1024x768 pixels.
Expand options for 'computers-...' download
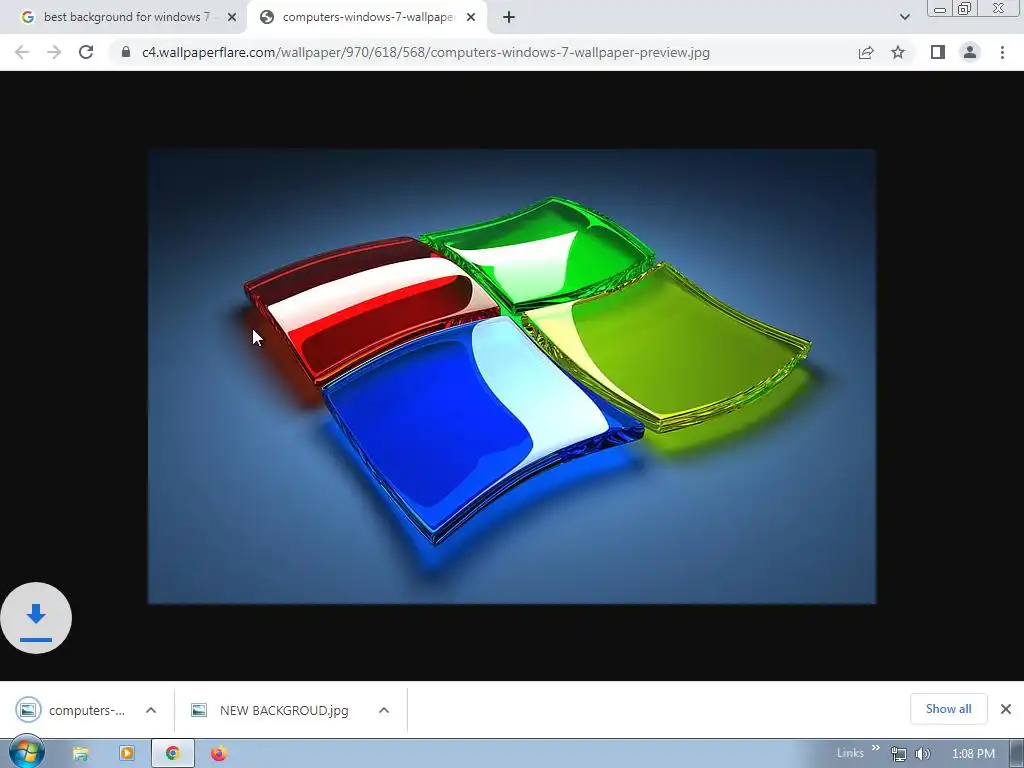click(151, 710)
